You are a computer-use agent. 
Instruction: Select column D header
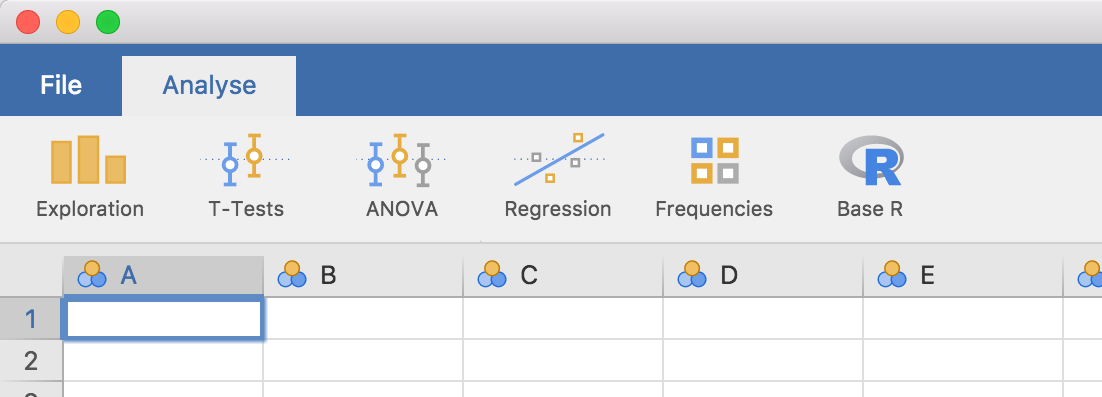(763, 275)
